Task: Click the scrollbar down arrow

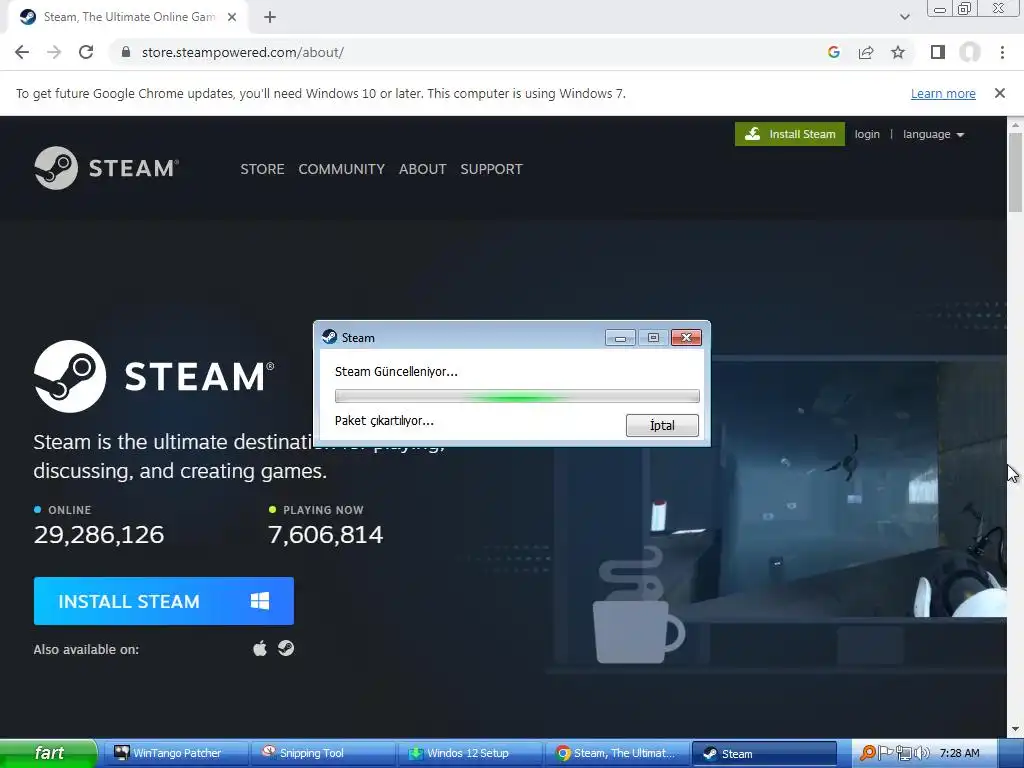Action: tap(1015, 729)
